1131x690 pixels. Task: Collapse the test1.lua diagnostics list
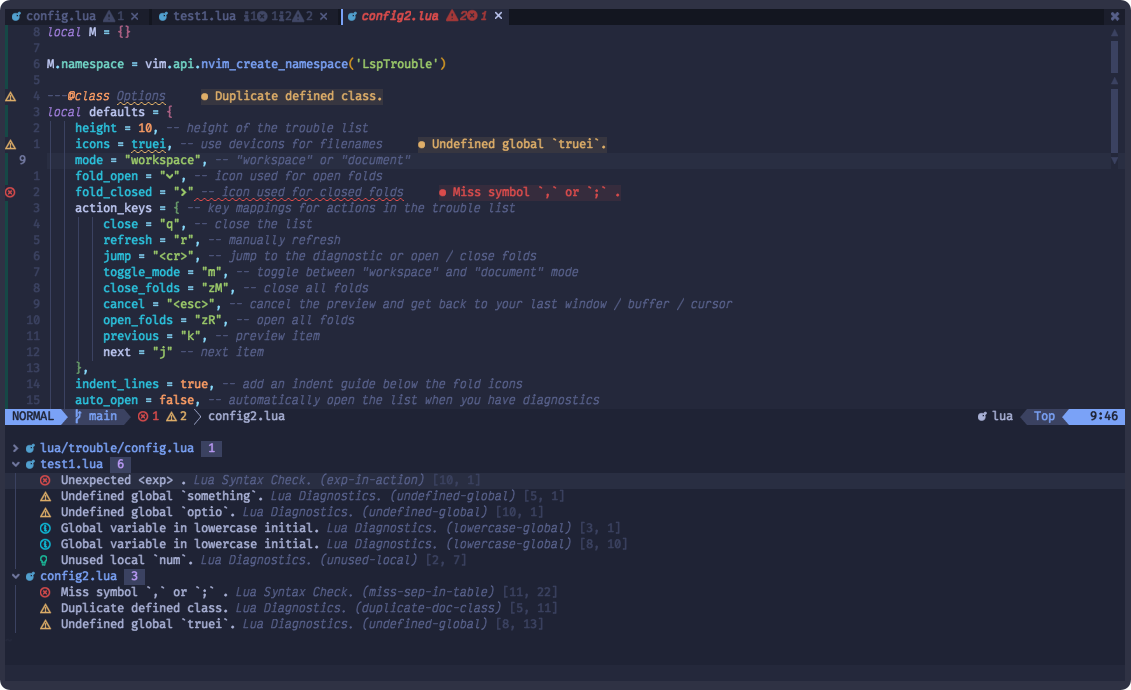(14, 463)
